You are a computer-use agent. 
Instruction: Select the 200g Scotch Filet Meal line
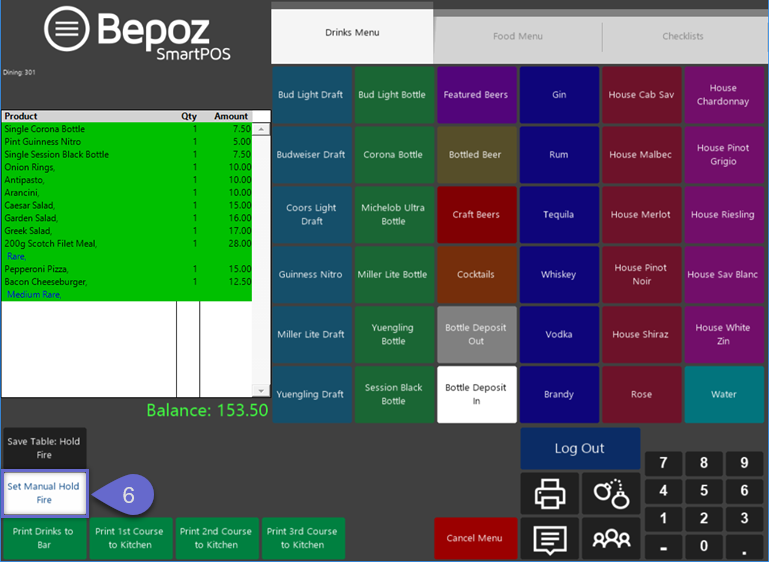127,244
